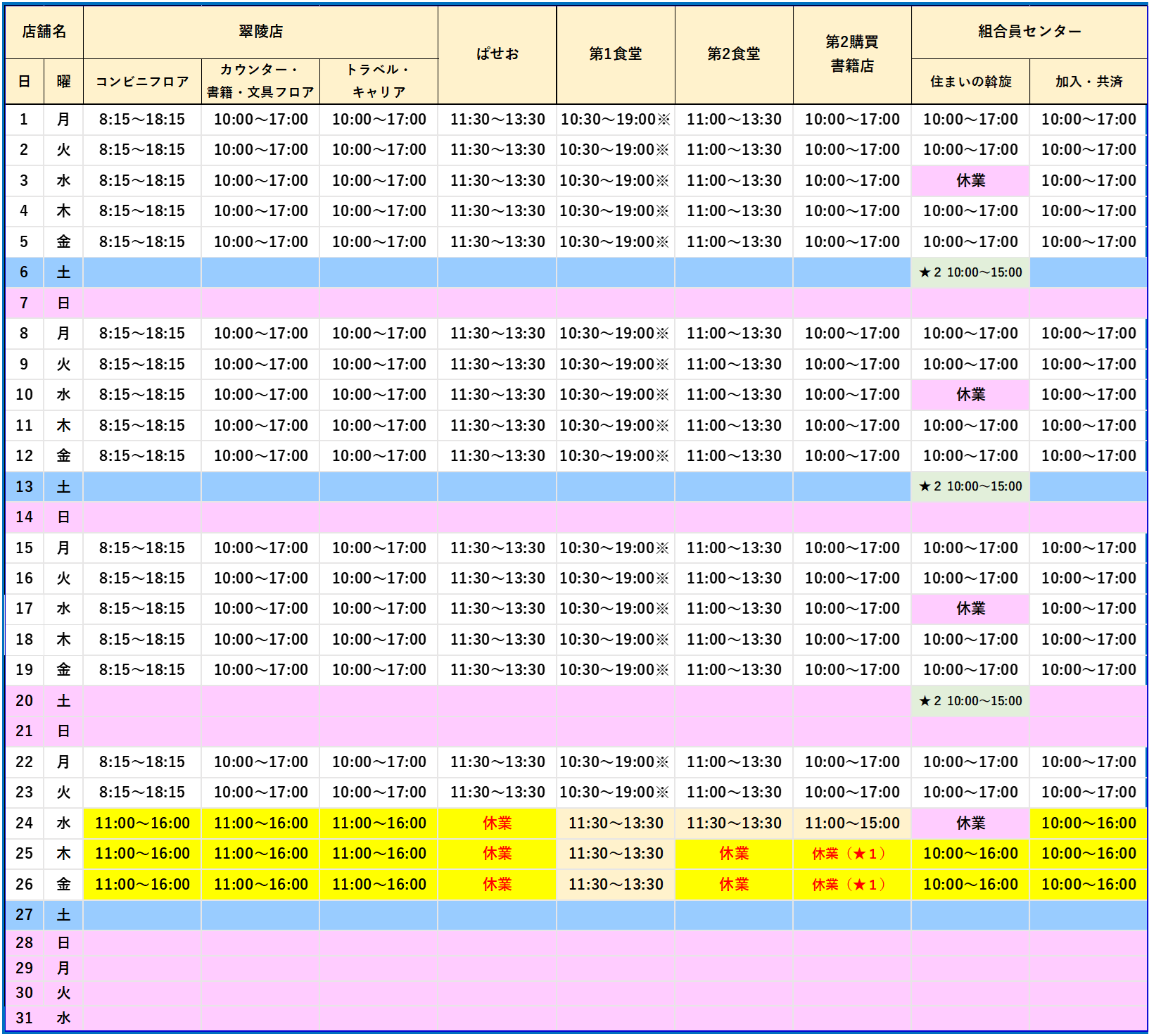This screenshot has width=1149, height=1036.
Task: Select the ★2 10:00～15:00 cell on day 6
Action: pos(970,272)
